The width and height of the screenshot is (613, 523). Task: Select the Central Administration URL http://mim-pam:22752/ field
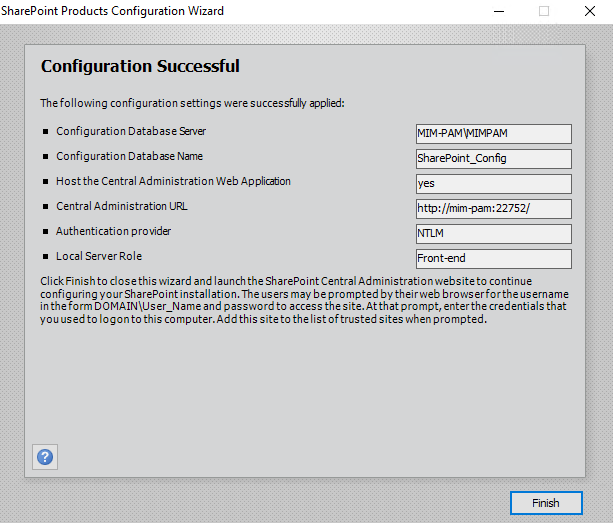[x=493, y=208]
